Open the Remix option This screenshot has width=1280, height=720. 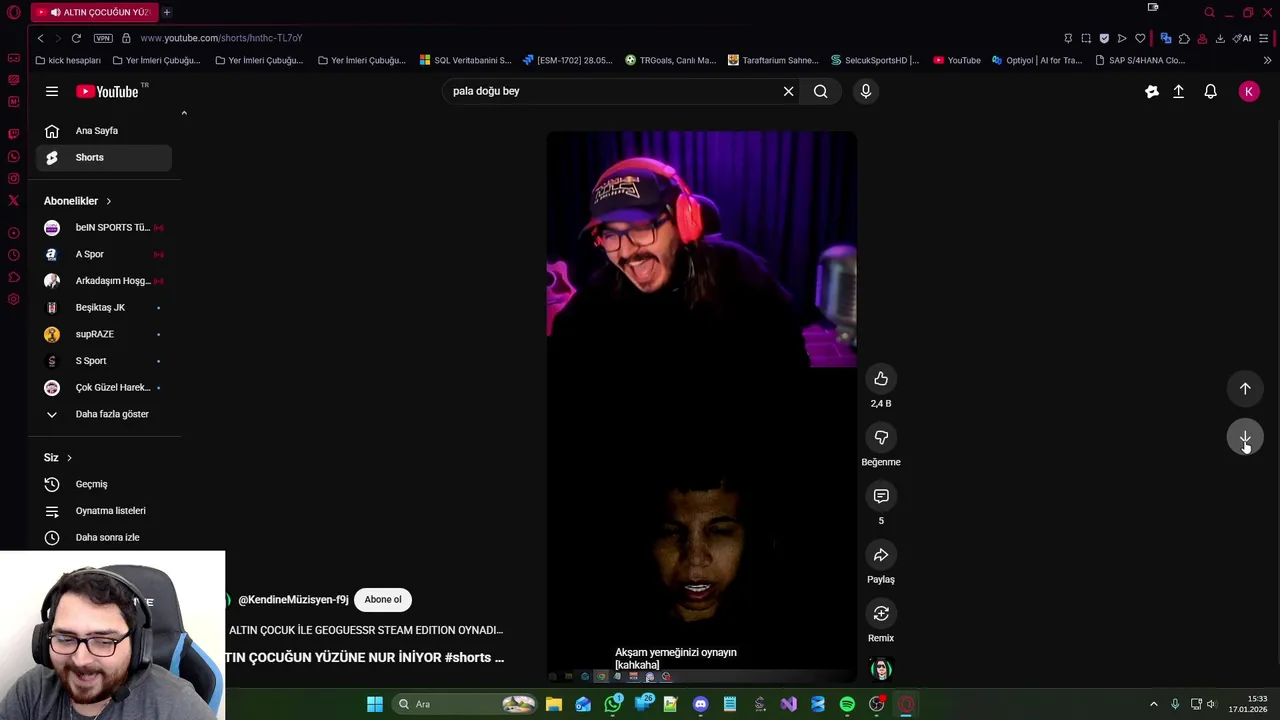[881, 613]
